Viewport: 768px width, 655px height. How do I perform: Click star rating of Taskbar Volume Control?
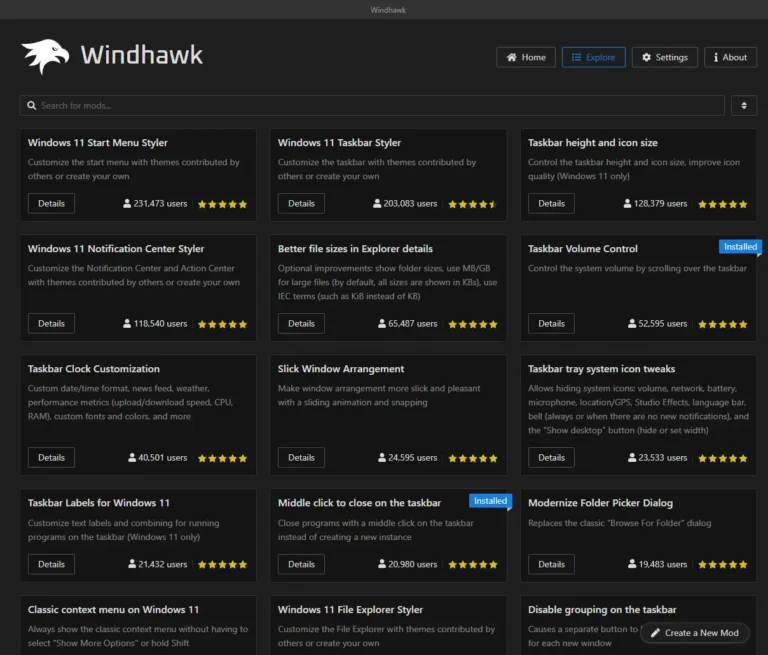[x=723, y=324]
